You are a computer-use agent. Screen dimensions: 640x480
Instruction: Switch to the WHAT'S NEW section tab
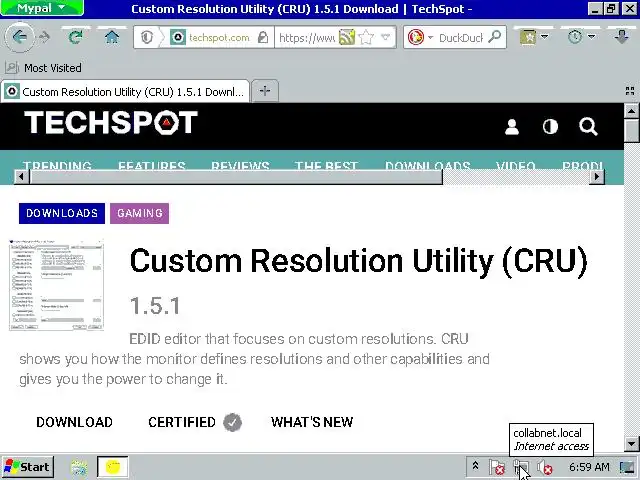[312, 422]
